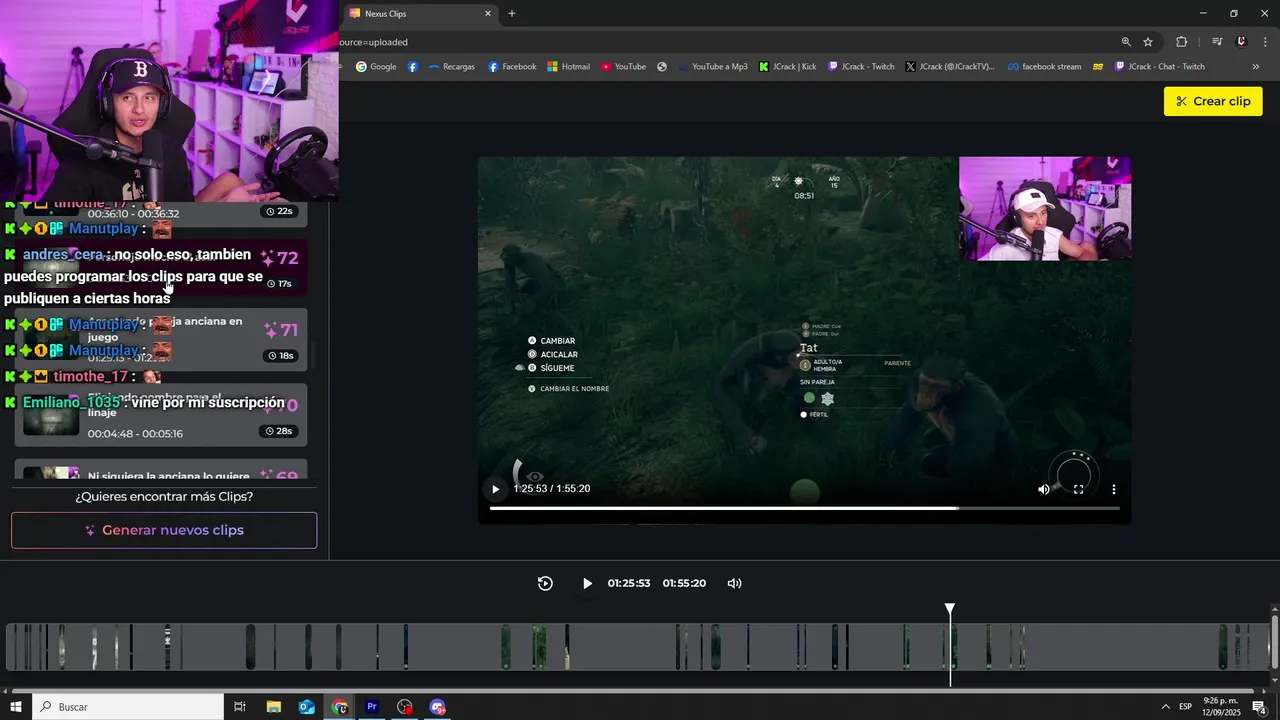The width and height of the screenshot is (1280, 720).
Task: Click the yellow Crear clip button
Action: click(x=1213, y=101)
